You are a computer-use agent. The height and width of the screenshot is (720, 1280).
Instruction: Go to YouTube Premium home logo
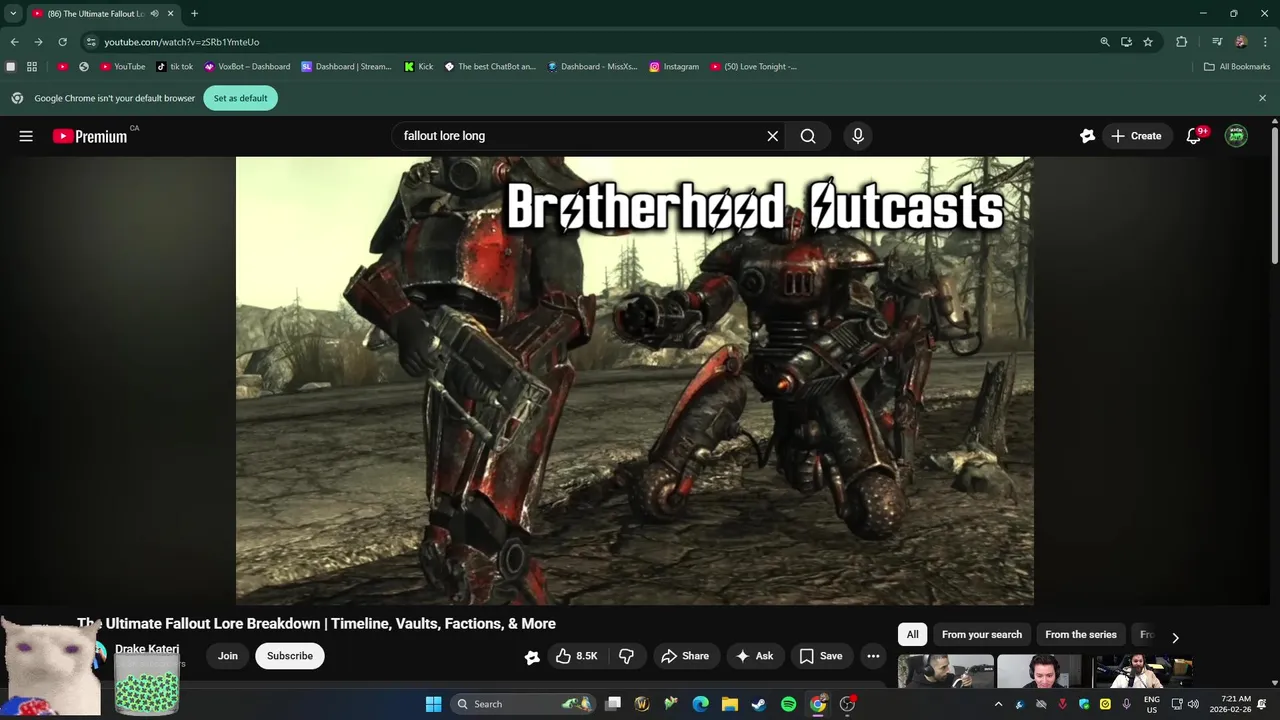90,136
